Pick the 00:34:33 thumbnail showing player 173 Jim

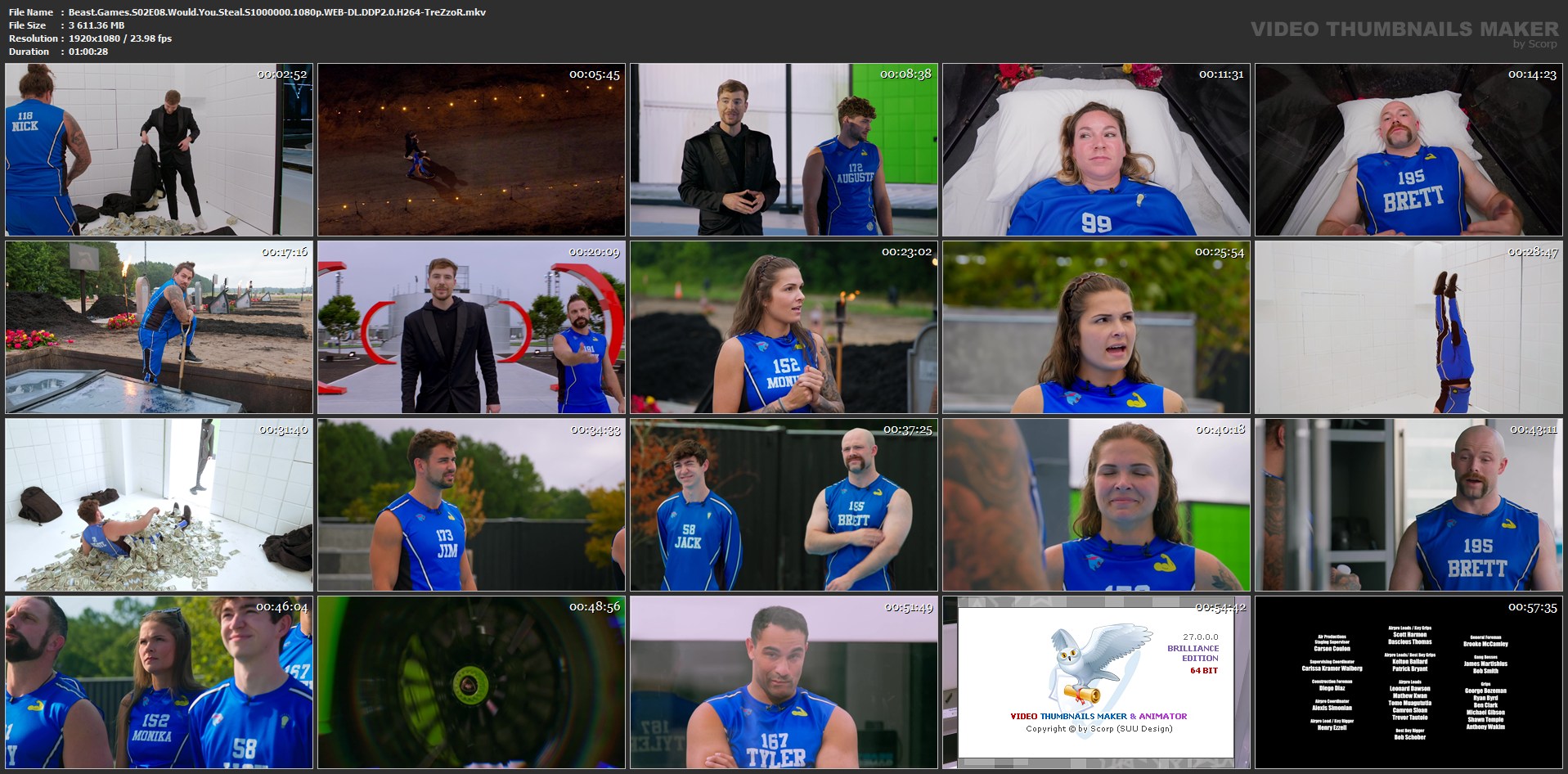tap(471, 505)
